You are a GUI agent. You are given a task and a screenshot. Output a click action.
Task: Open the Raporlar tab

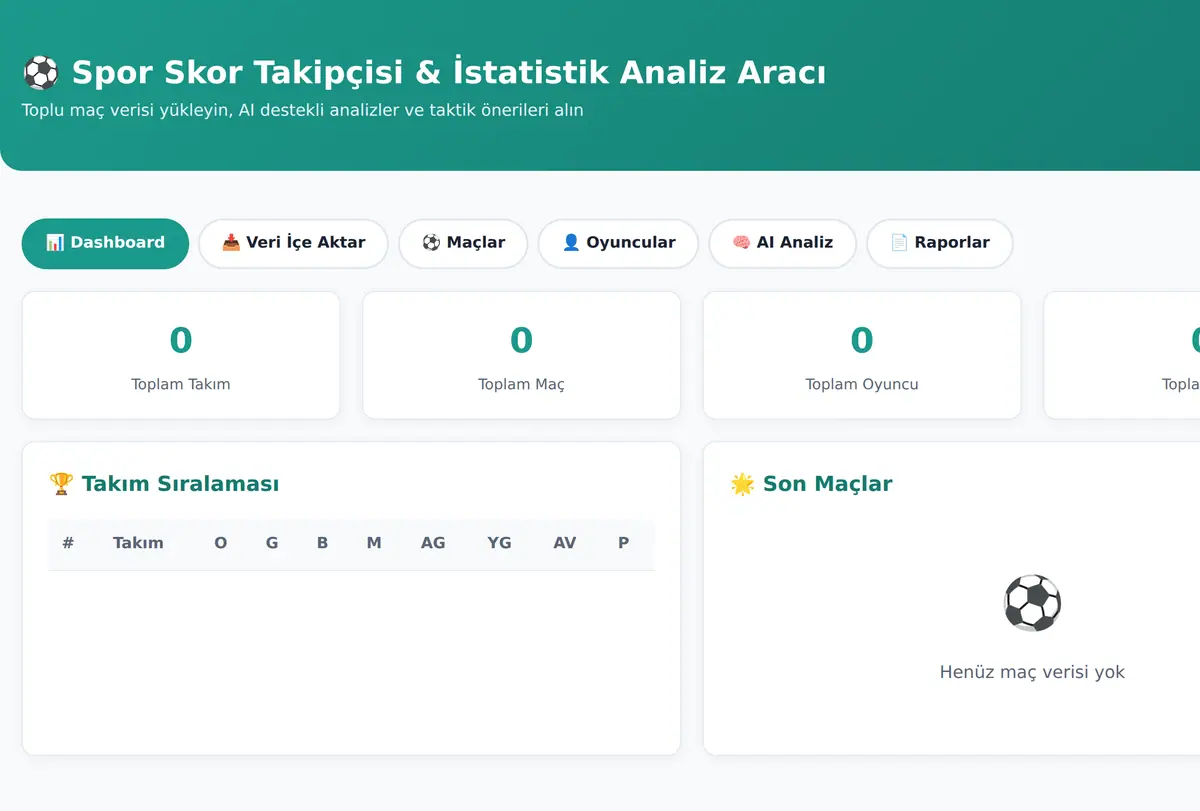[940, 243]
